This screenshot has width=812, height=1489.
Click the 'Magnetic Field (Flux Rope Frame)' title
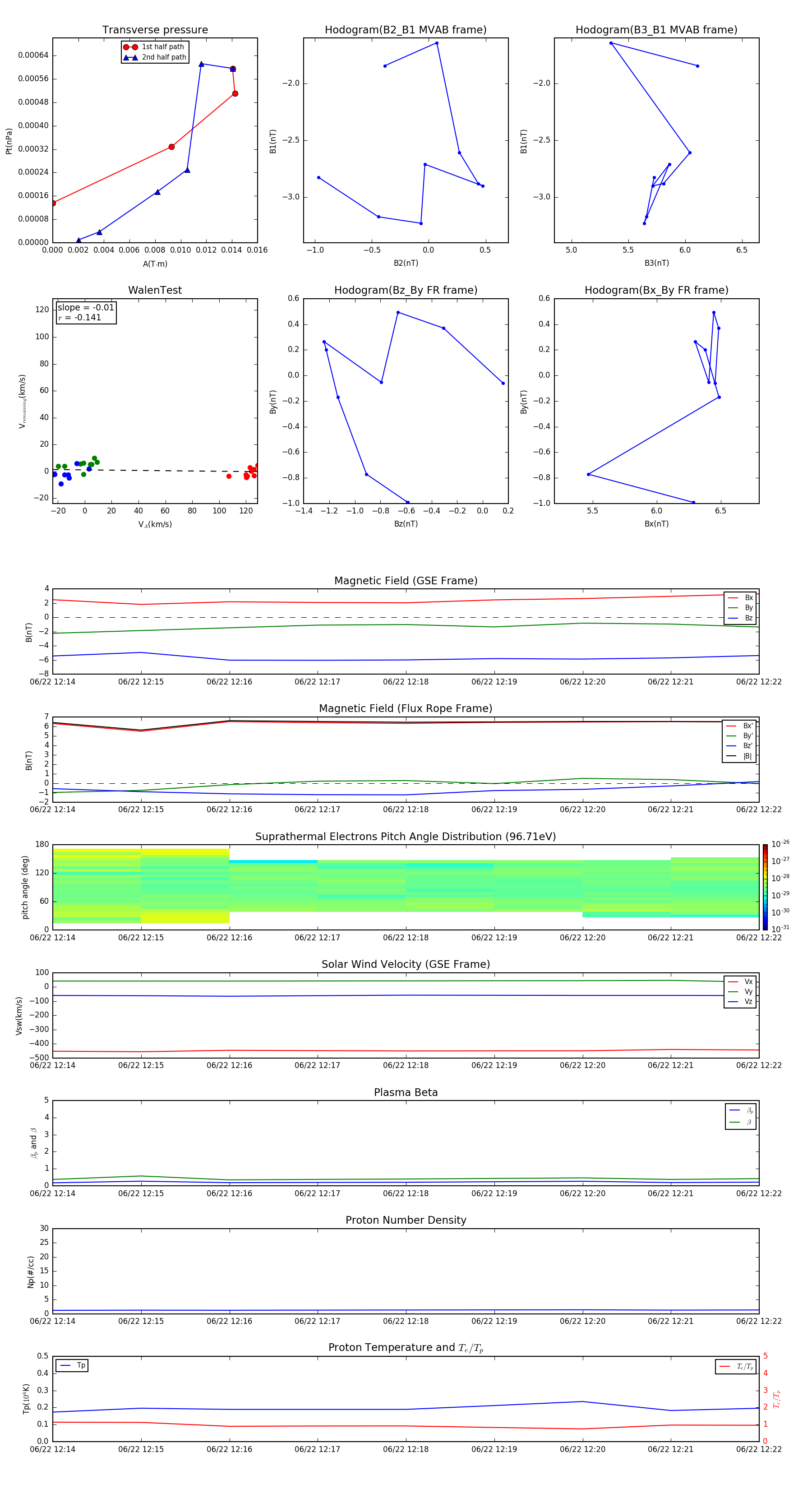(406, 709)
